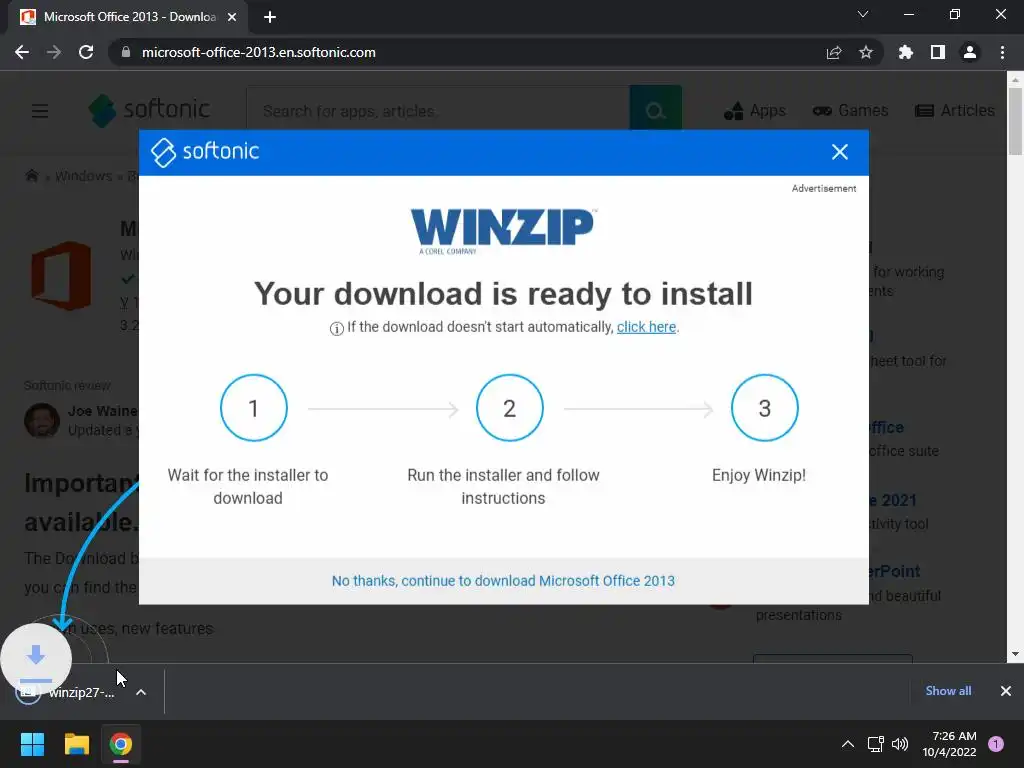Close the Microsoft Office 2013 tab

pyautogui.click(x=232, y=17)
